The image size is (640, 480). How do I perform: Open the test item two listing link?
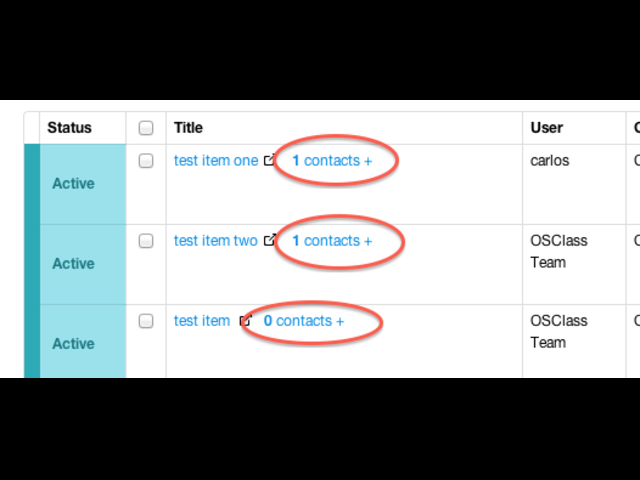pyautogui.click(x=216, y=241)
